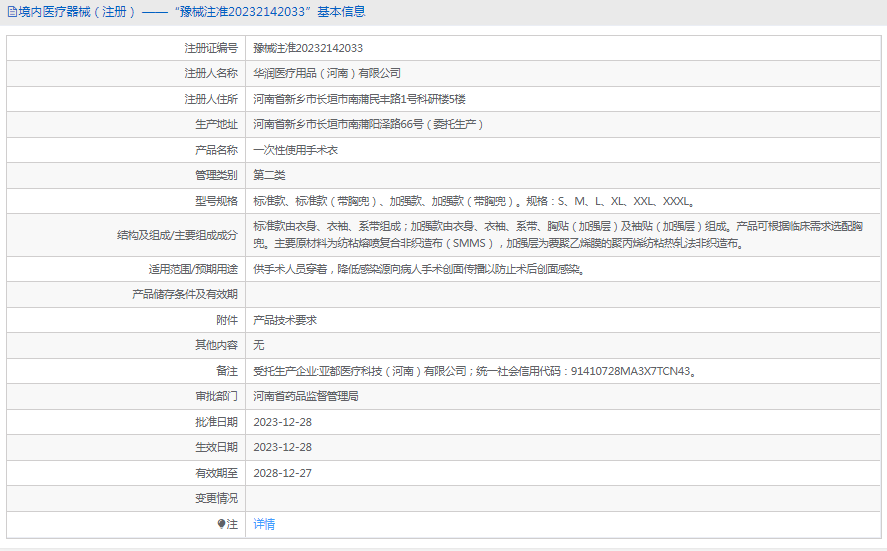Select structure description starting 标准款由衣身
Viewport: 887px width, 551px height.
558,235
